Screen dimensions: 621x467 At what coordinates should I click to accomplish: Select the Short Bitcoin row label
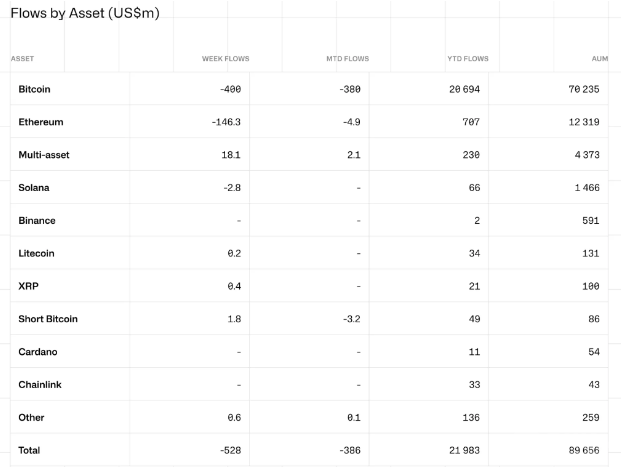(x=48, y=319)
